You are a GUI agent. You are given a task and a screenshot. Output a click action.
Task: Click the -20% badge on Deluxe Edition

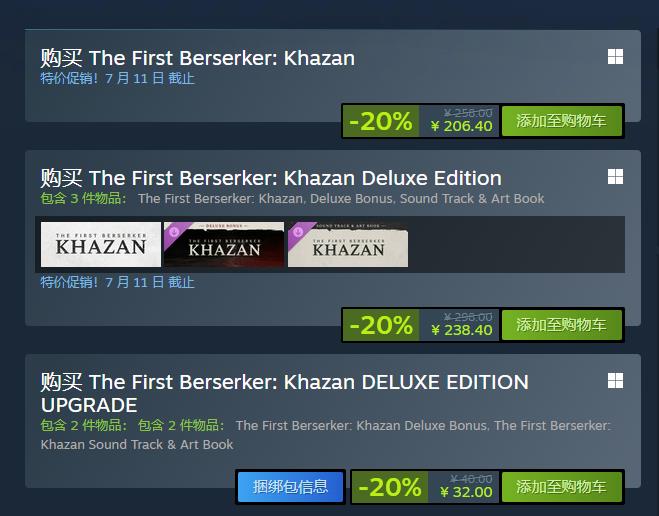click(x=380, y=325)
